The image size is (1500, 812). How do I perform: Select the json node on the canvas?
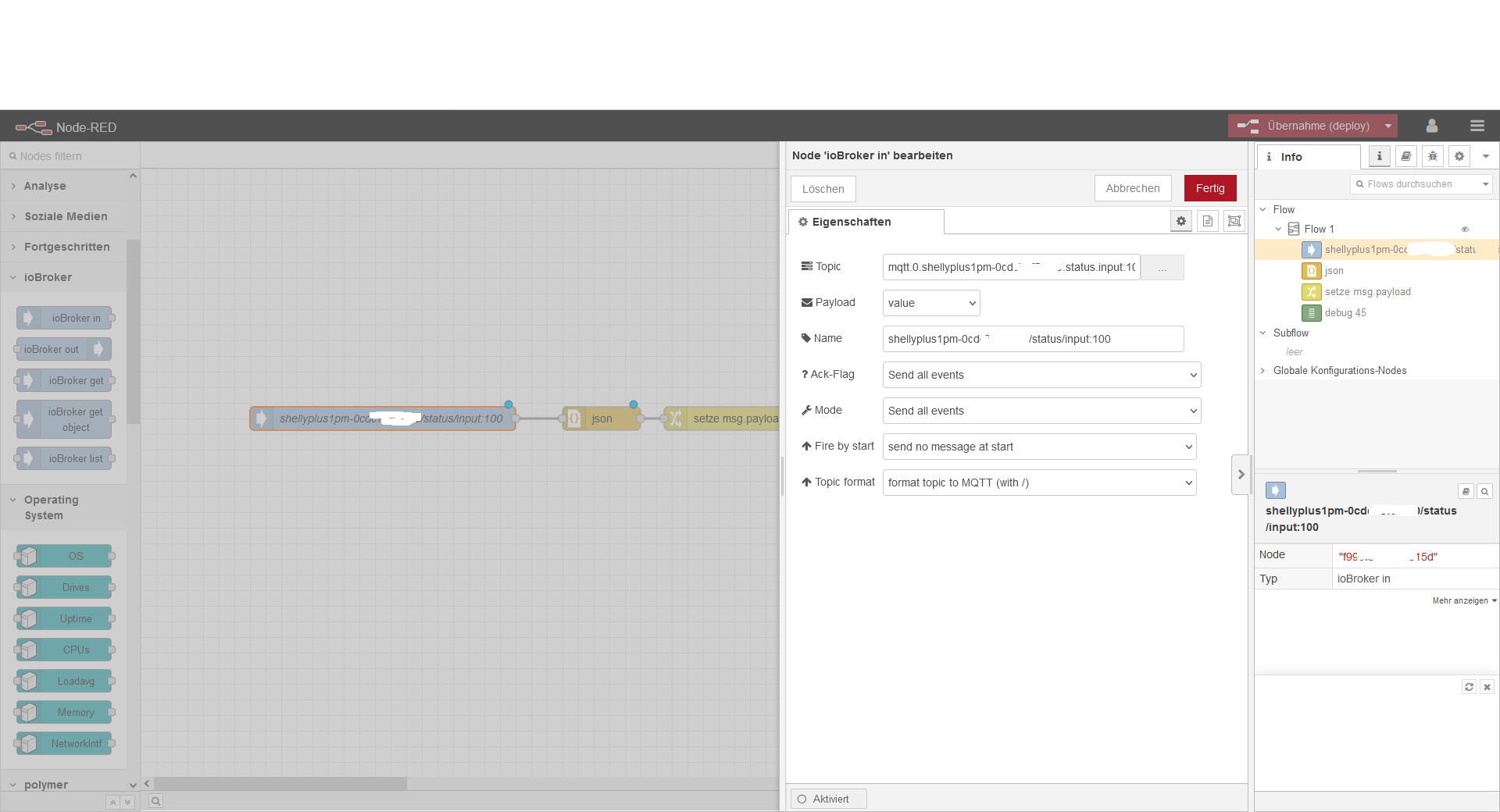[x=602, y=418]
